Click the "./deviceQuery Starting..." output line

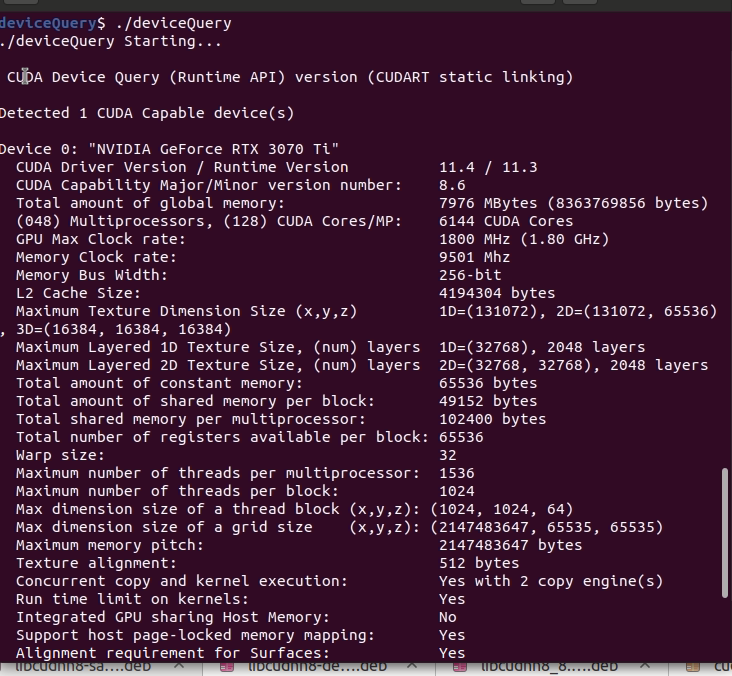pyautogui.click(x=110, y=41)
